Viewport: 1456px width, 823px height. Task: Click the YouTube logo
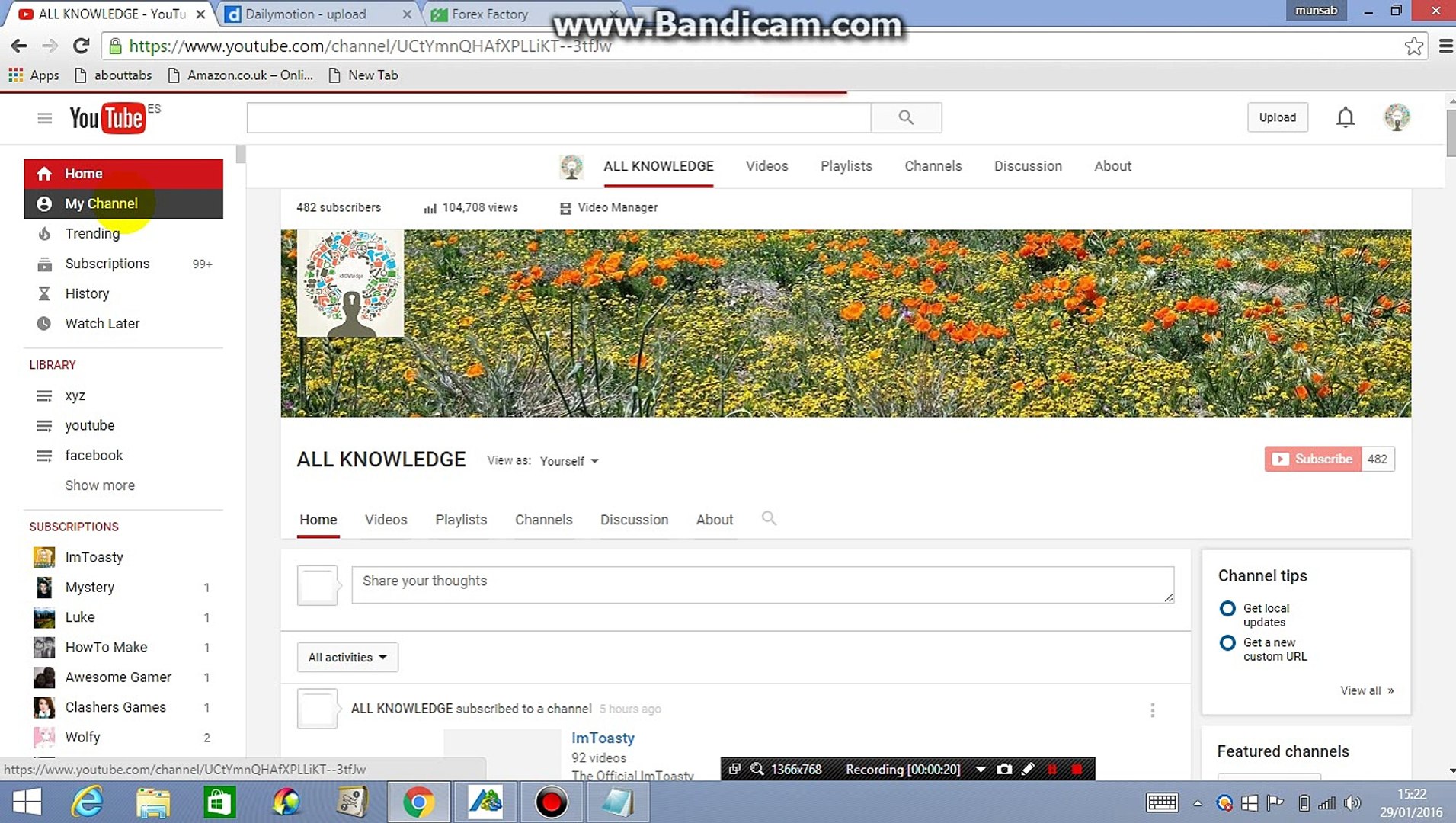[107, 118]
